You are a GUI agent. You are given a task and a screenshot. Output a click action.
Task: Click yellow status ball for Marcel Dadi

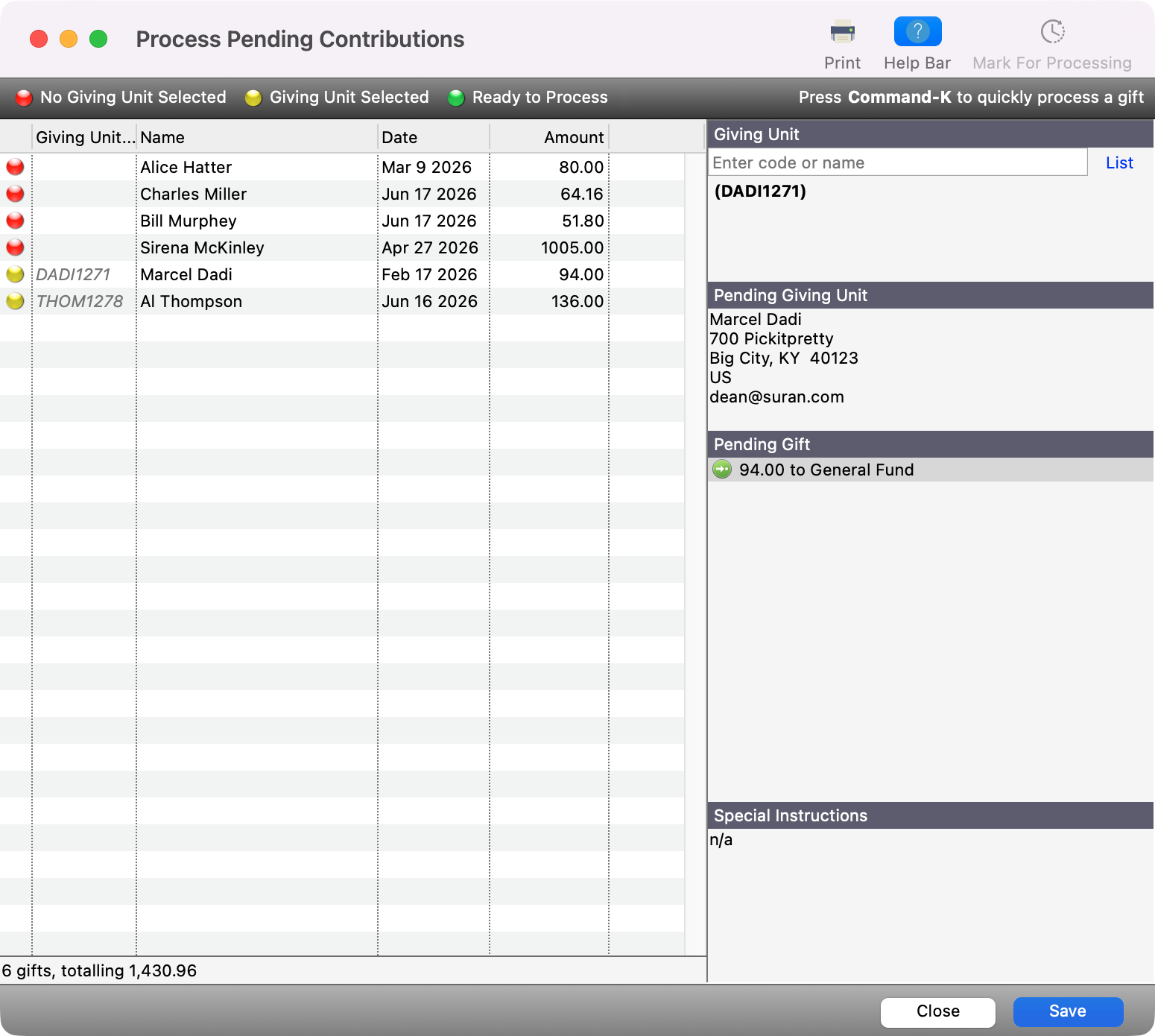coord(15,274)
